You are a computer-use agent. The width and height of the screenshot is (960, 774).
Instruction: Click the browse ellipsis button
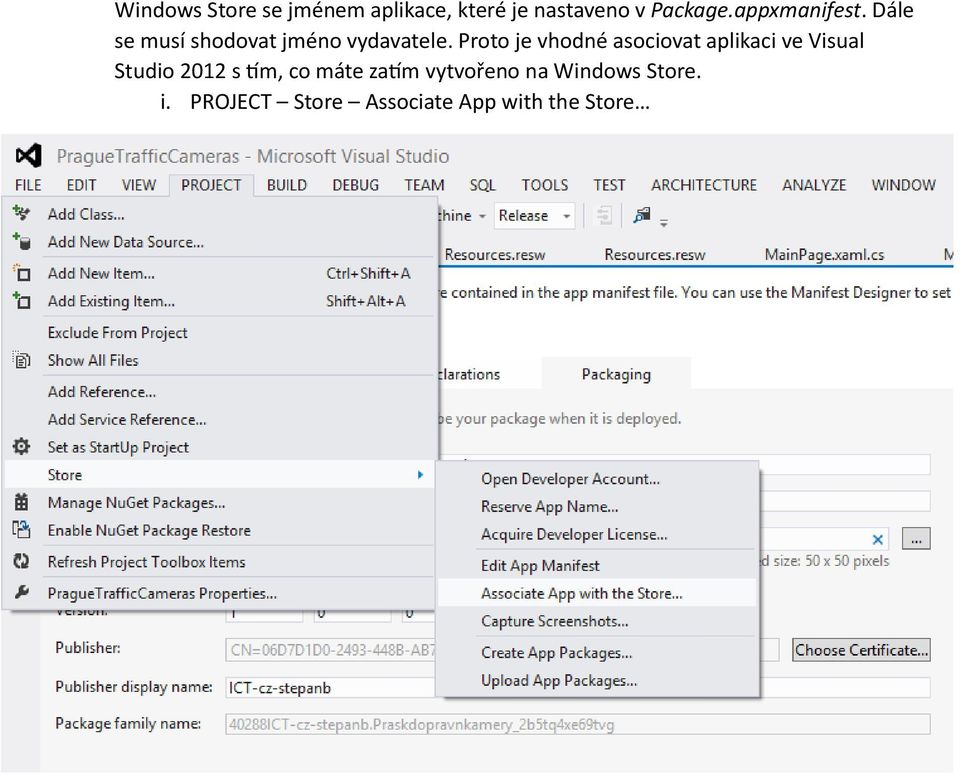coord(916,539)
